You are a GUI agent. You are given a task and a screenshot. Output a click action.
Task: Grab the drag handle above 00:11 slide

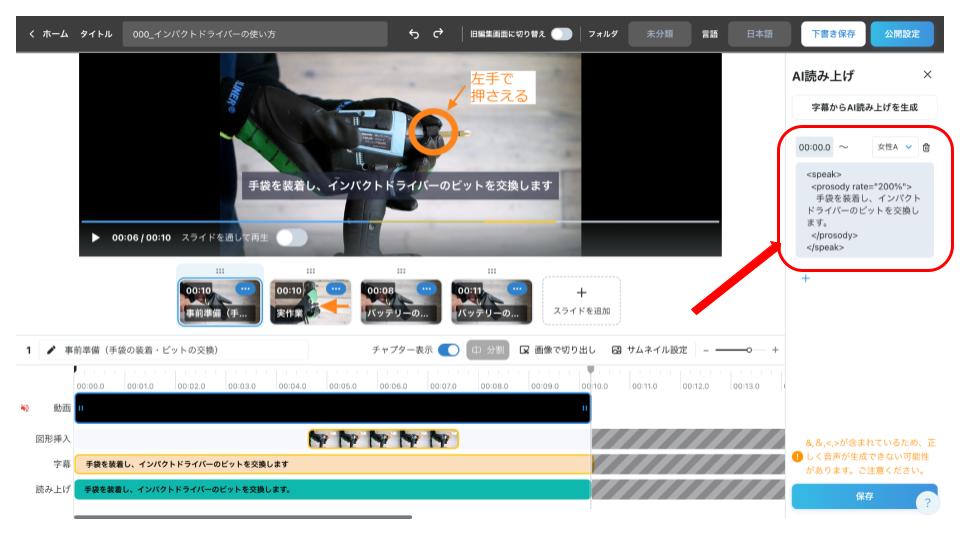pyautogui.click(x=492, y=271)
